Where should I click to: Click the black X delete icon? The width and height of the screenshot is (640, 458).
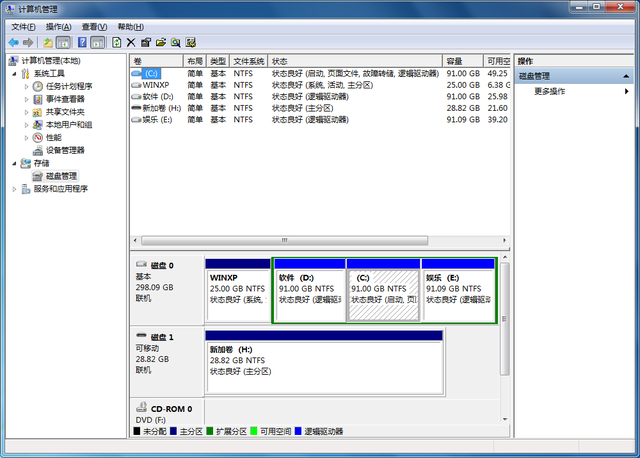[x=131, y=43]
